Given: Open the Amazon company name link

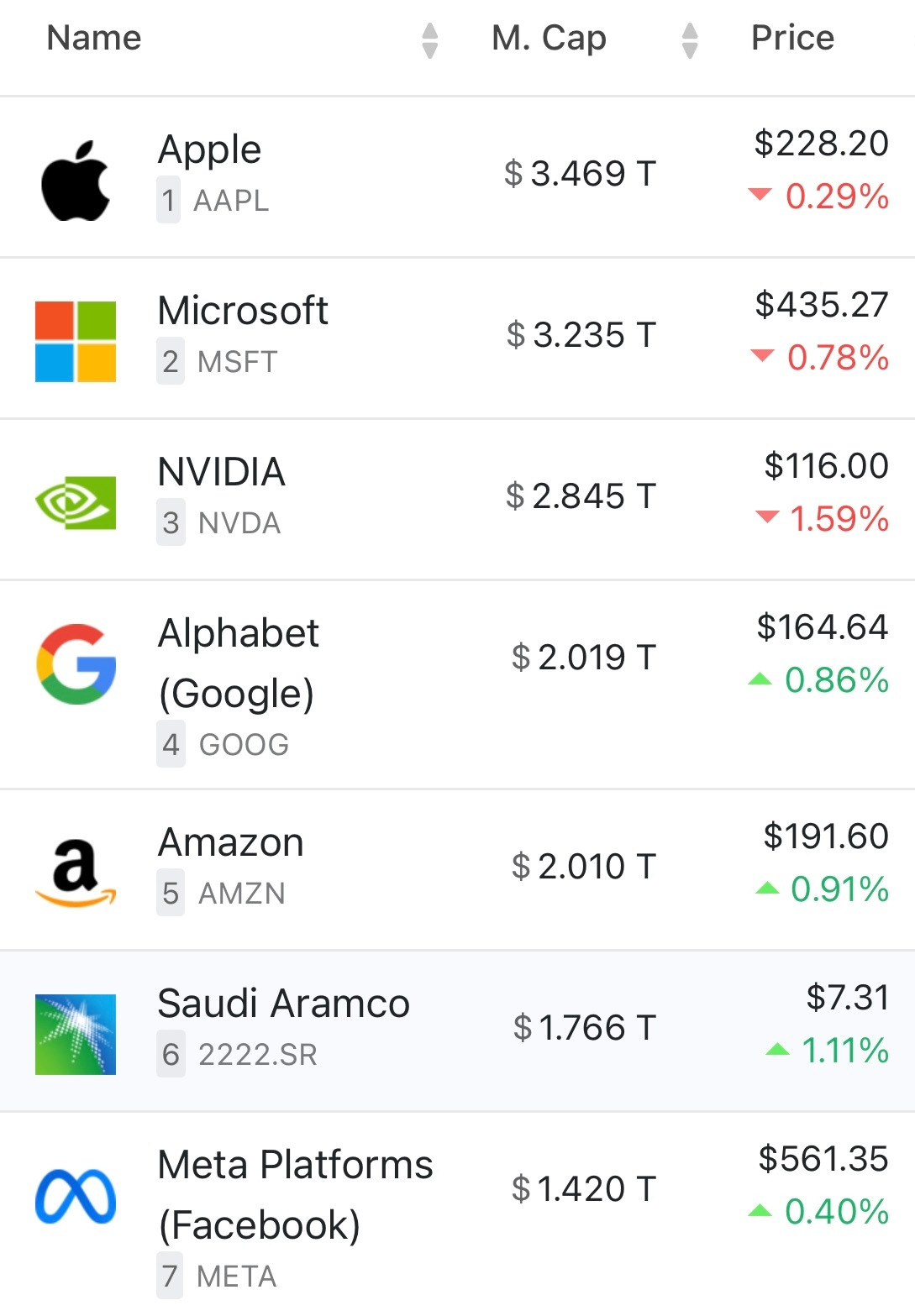Looking at the screenshot, I should tap(231, 842).
